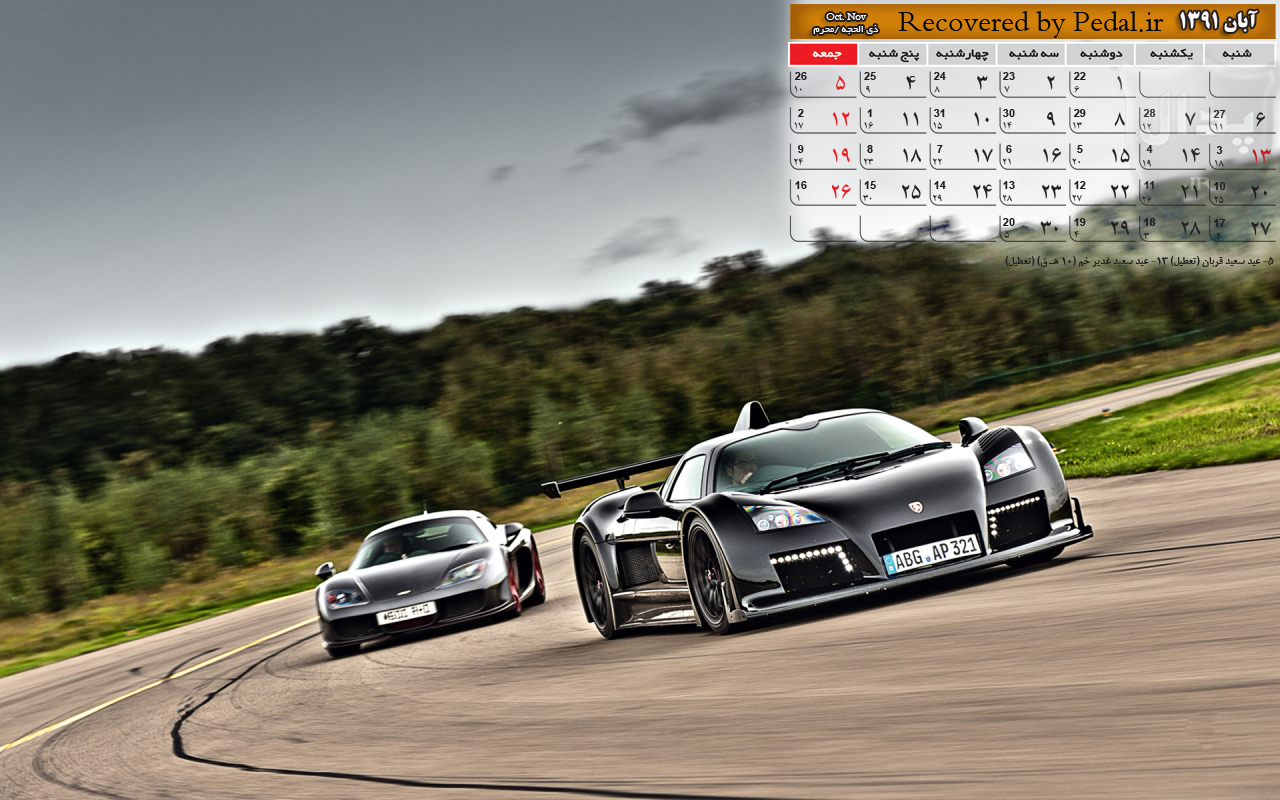Click Aban ۱۸ cell marked Gregorian 8
This screenshot has width=1280, height=800.
[x=893, y=155]
